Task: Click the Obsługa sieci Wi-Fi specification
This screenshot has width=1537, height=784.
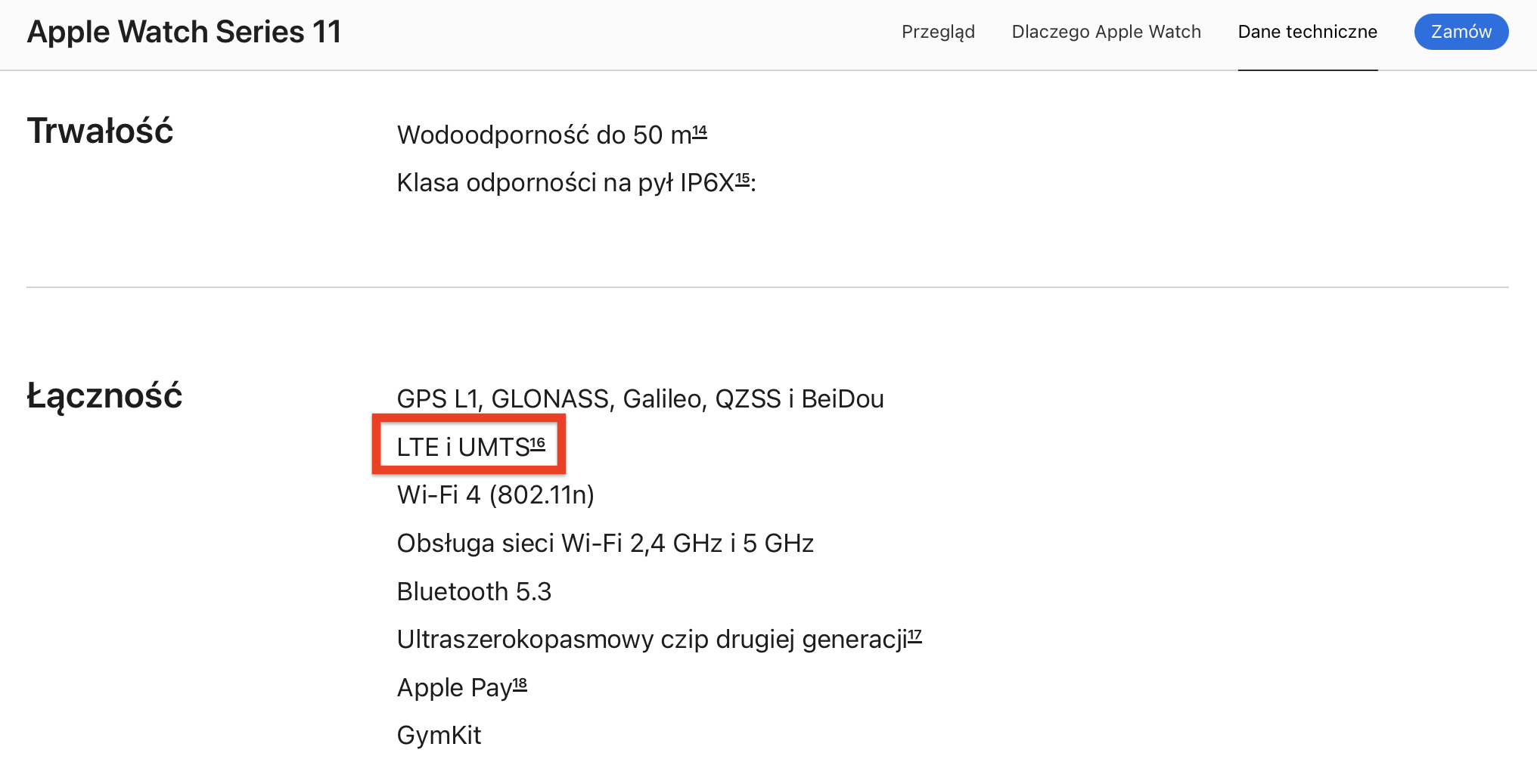Action: [605, 543]
